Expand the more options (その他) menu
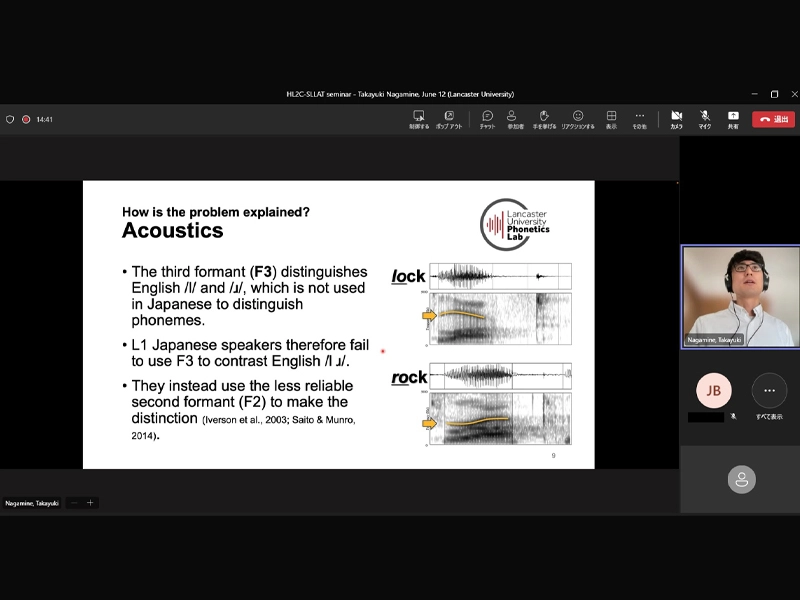The height and width of the screenshot is (600, 800). [640, 118]
